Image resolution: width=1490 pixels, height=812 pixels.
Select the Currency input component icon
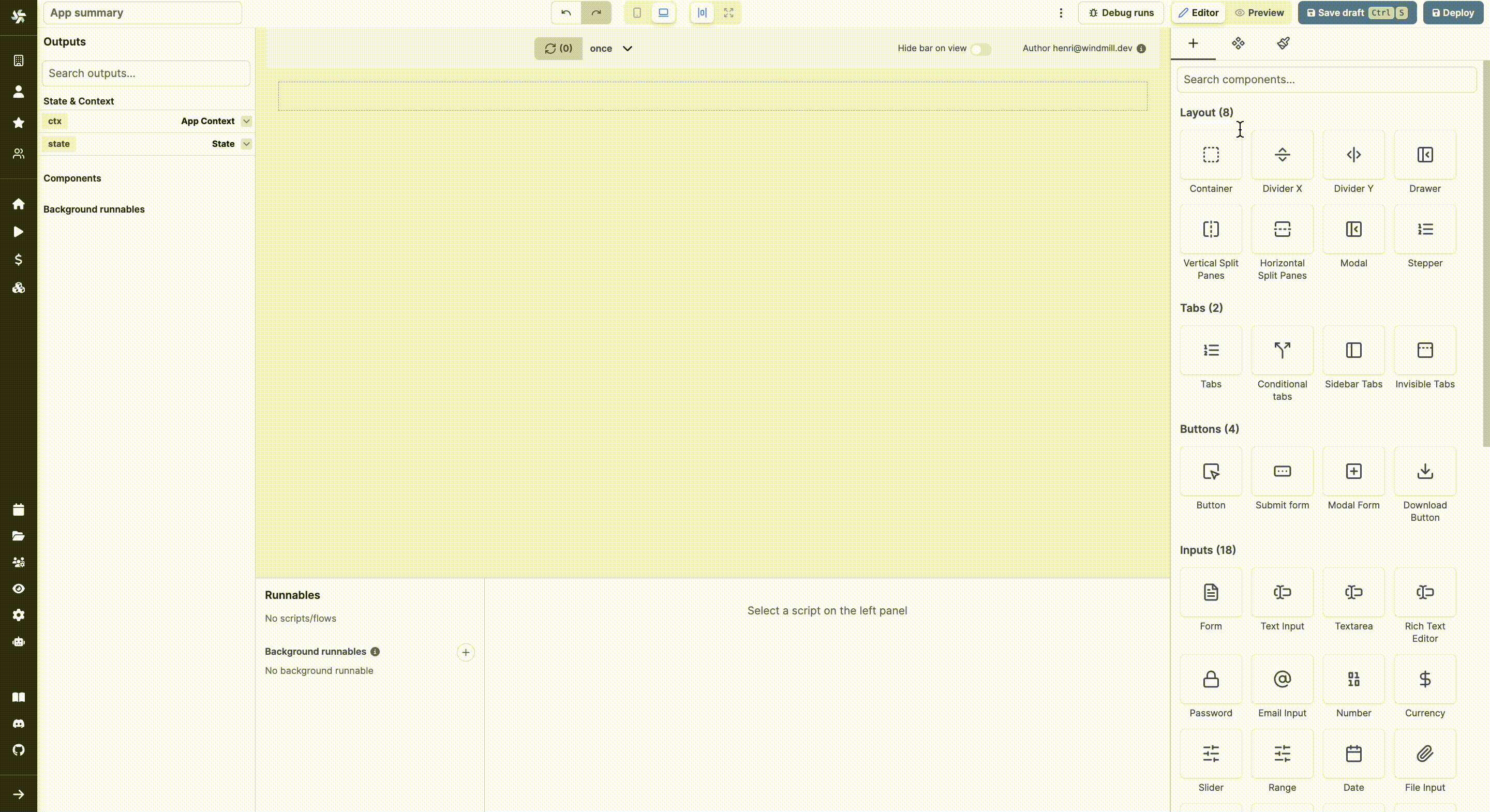[x=1425, y=678]
